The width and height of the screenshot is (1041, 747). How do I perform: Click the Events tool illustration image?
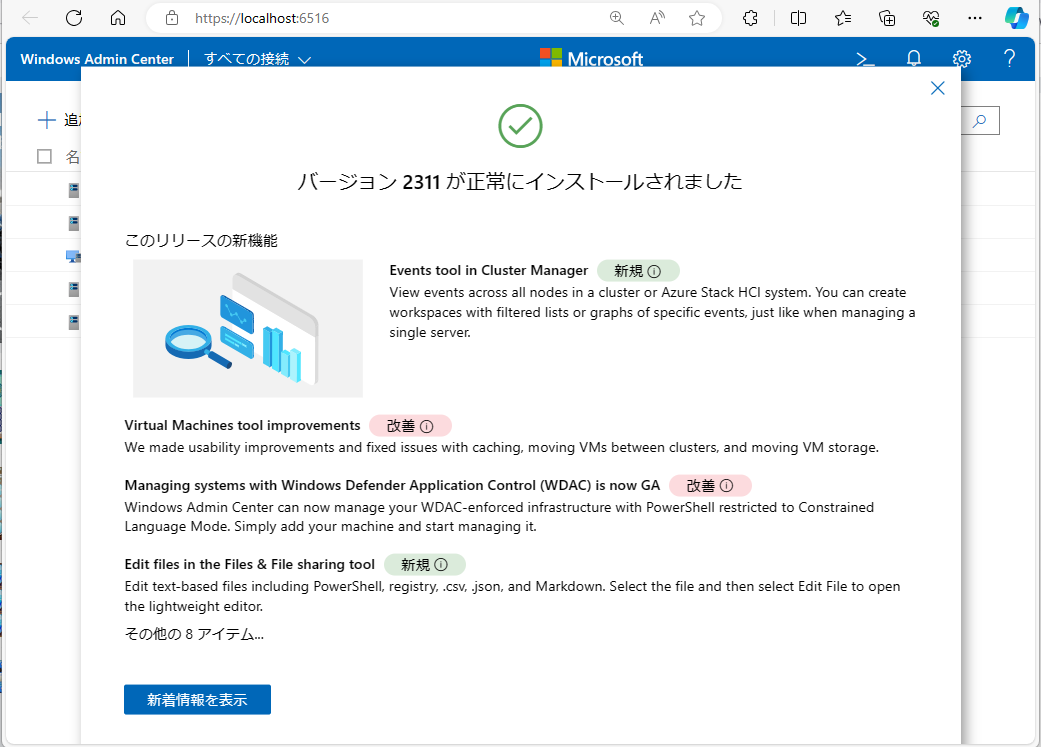point(247,328)
